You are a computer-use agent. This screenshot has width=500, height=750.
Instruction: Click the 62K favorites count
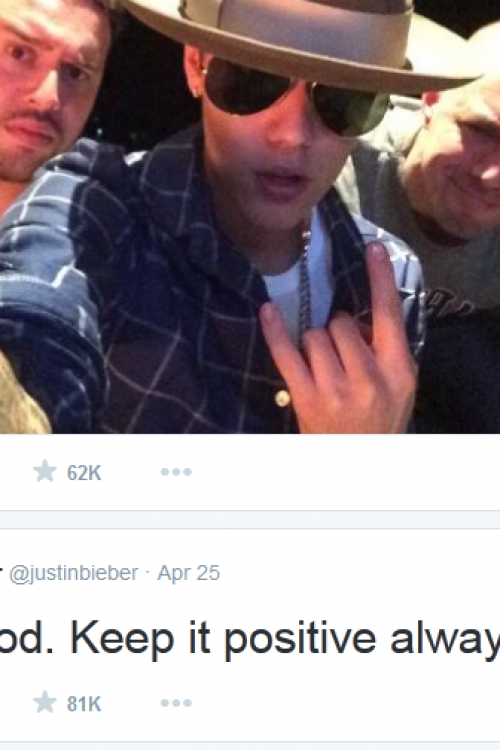click(x=84, y=473)
